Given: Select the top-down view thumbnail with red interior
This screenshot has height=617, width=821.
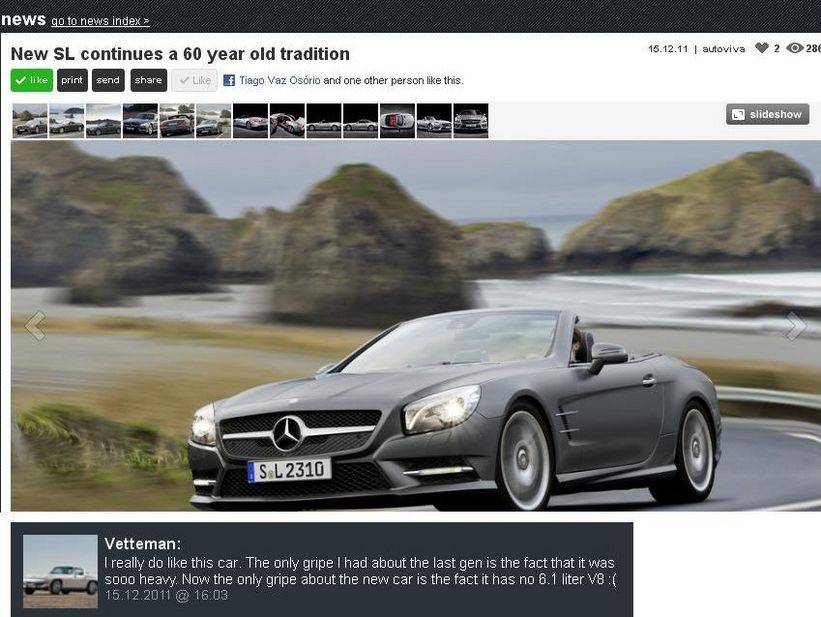Looking at the screenshot, I should point(397,120).
